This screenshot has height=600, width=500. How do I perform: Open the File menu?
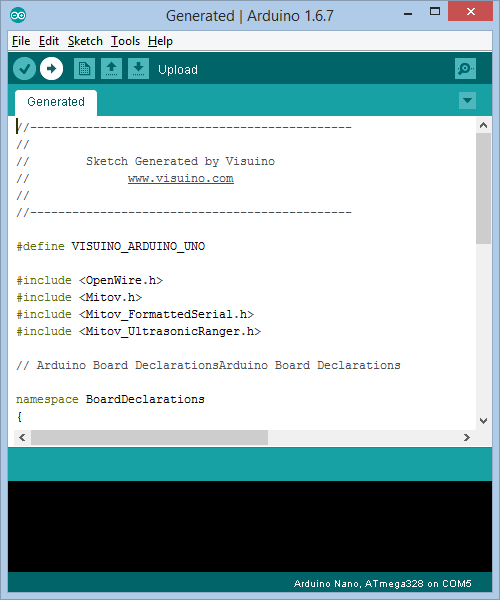(21, 41)
